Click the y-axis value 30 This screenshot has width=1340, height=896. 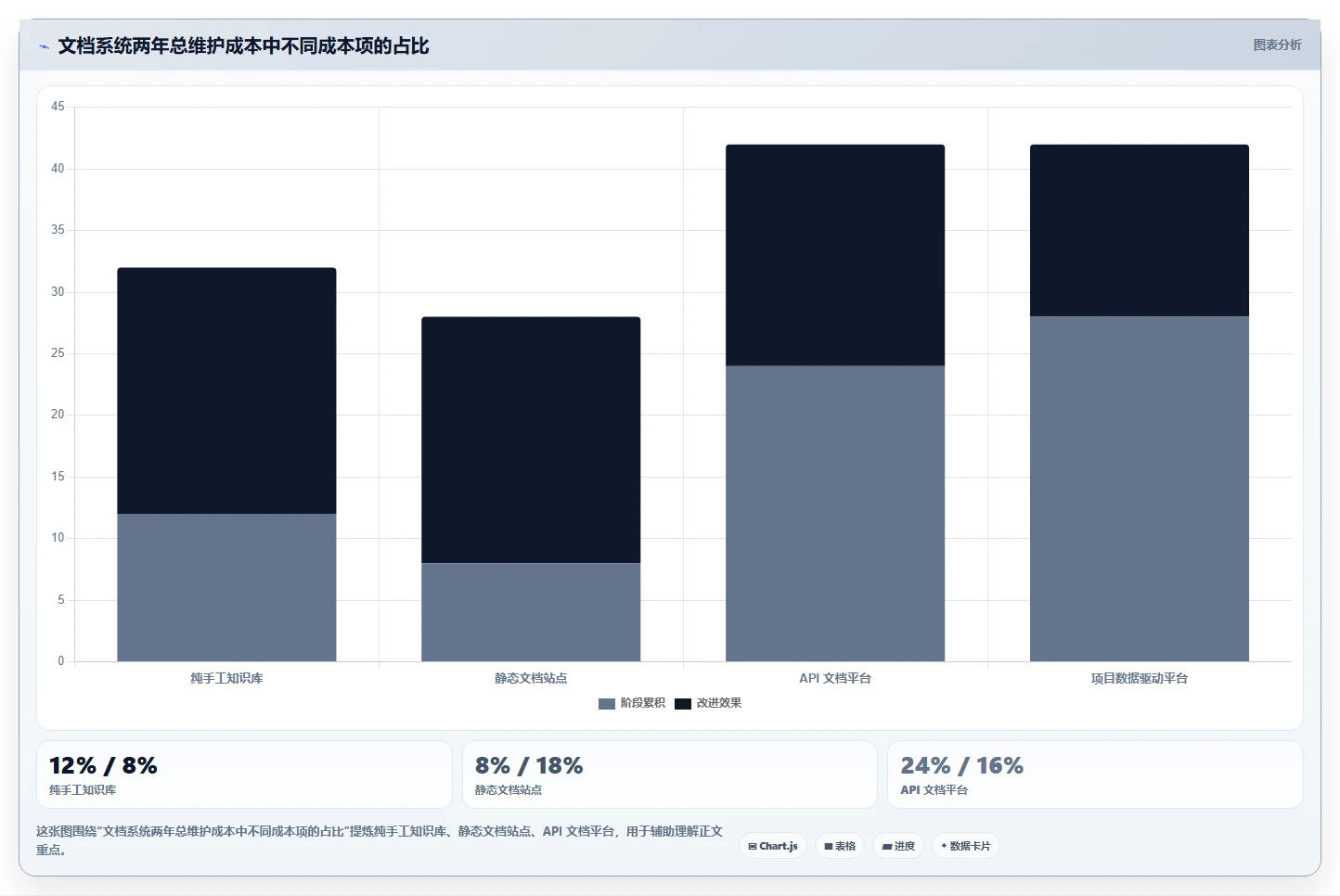coord(58,292)
